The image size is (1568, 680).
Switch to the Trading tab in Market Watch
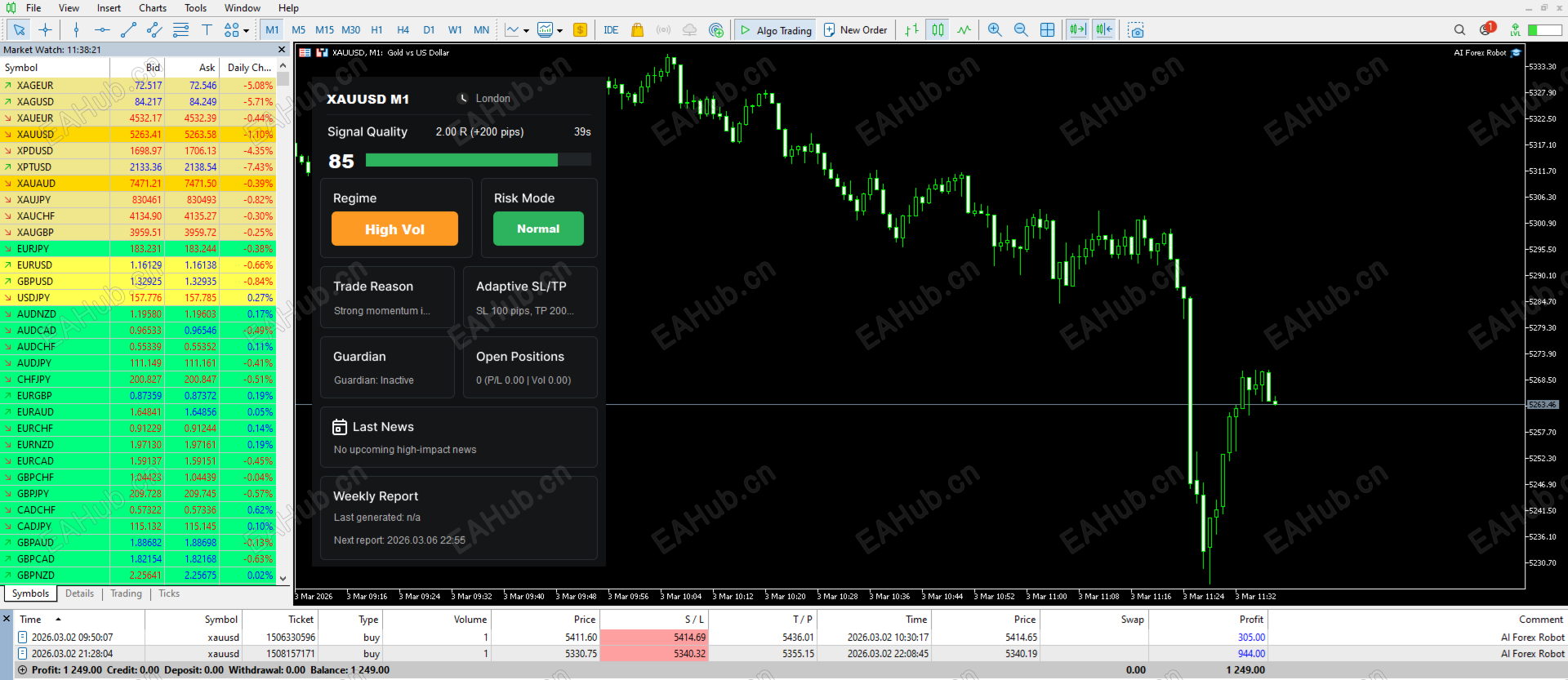[x=126, y=593]
